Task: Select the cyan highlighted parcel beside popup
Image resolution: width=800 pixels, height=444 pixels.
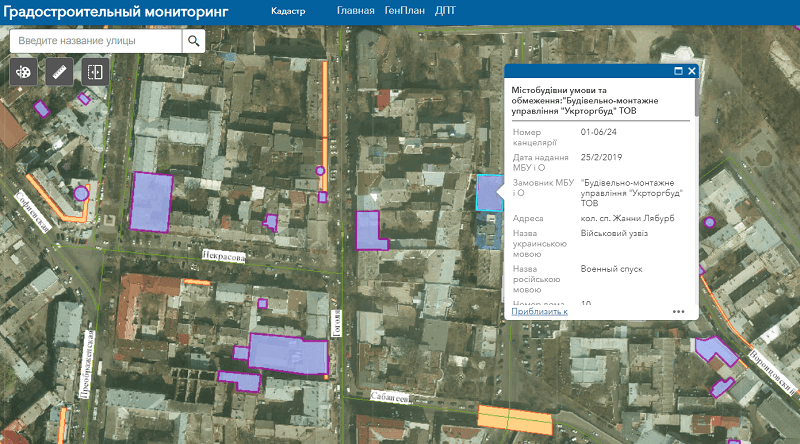Action: point(488,192)
